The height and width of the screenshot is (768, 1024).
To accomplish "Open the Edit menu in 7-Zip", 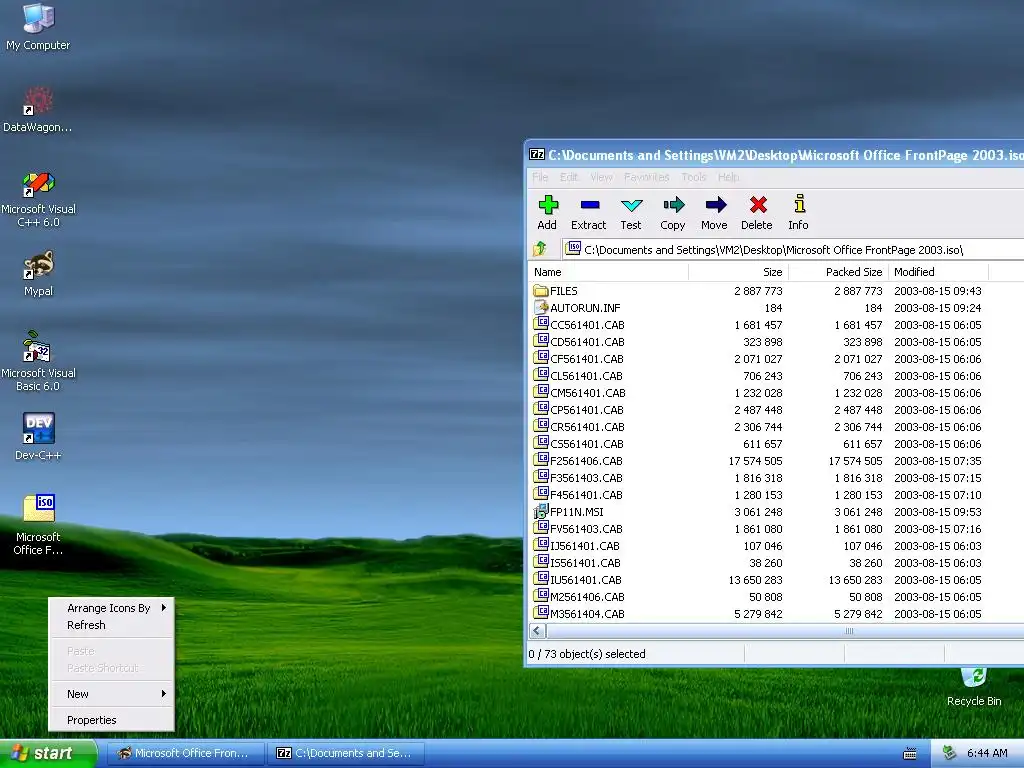I will point(569,177).
